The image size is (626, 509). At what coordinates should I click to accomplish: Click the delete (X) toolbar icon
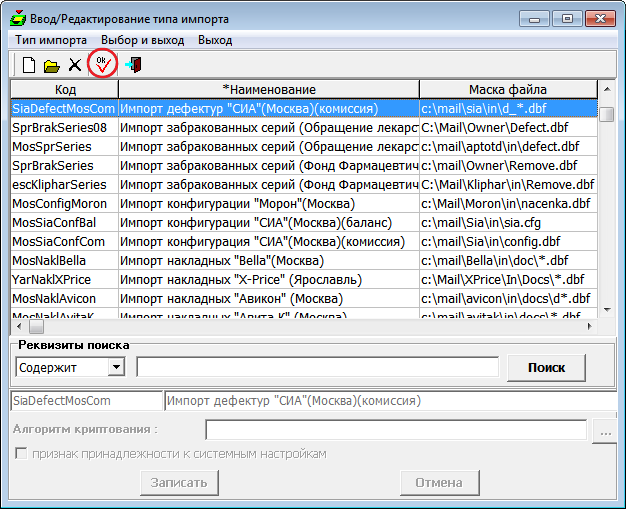point(75,66)
